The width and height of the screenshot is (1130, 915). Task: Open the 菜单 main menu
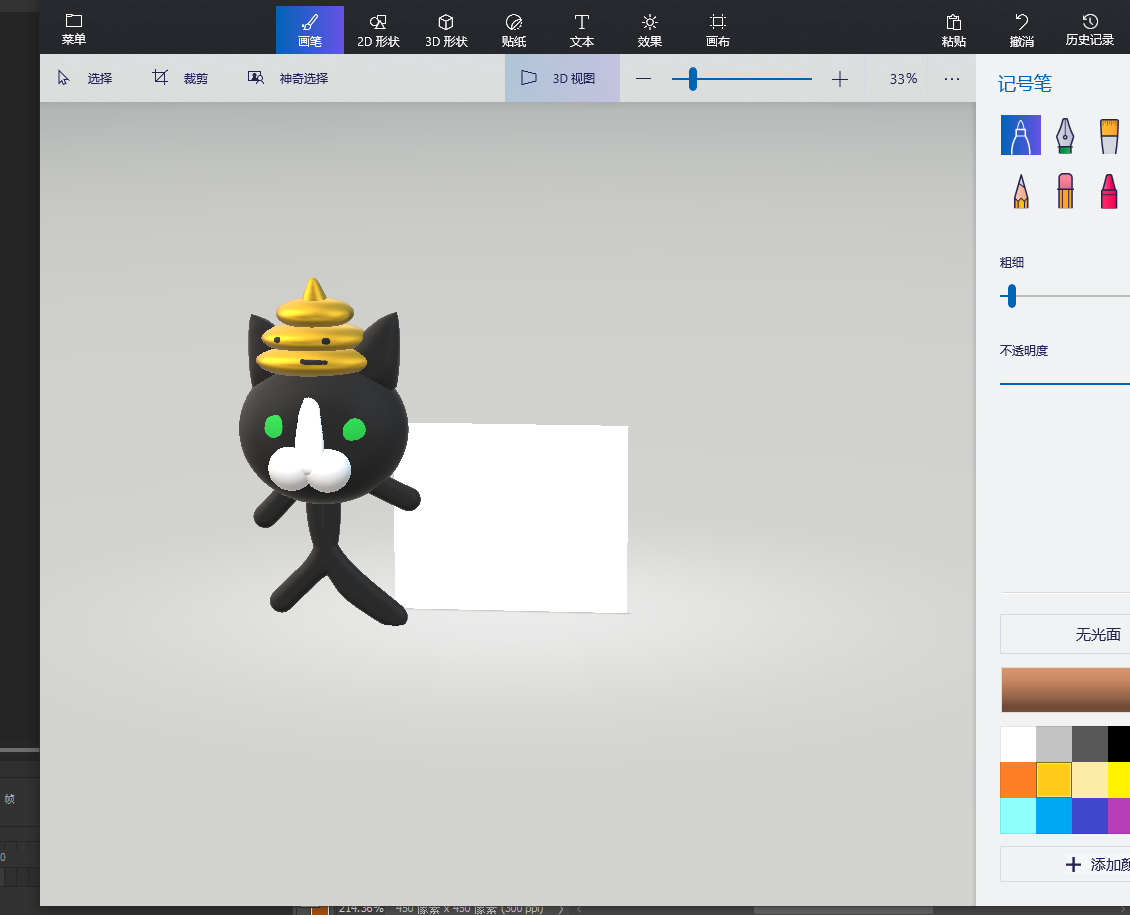pos(74,29)
